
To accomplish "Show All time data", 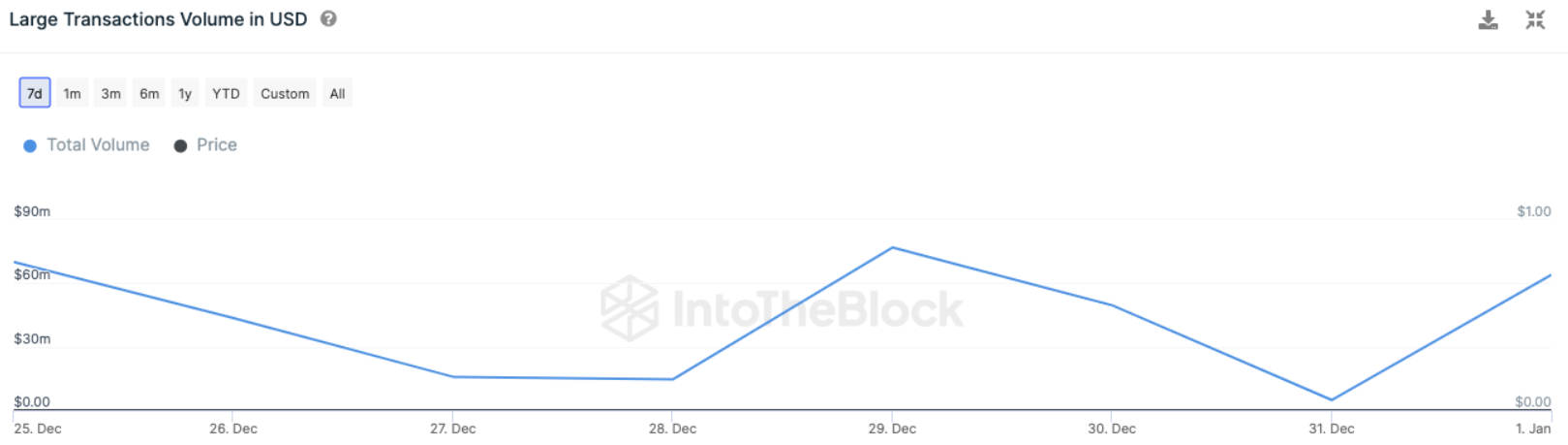I will coord(337,93).
